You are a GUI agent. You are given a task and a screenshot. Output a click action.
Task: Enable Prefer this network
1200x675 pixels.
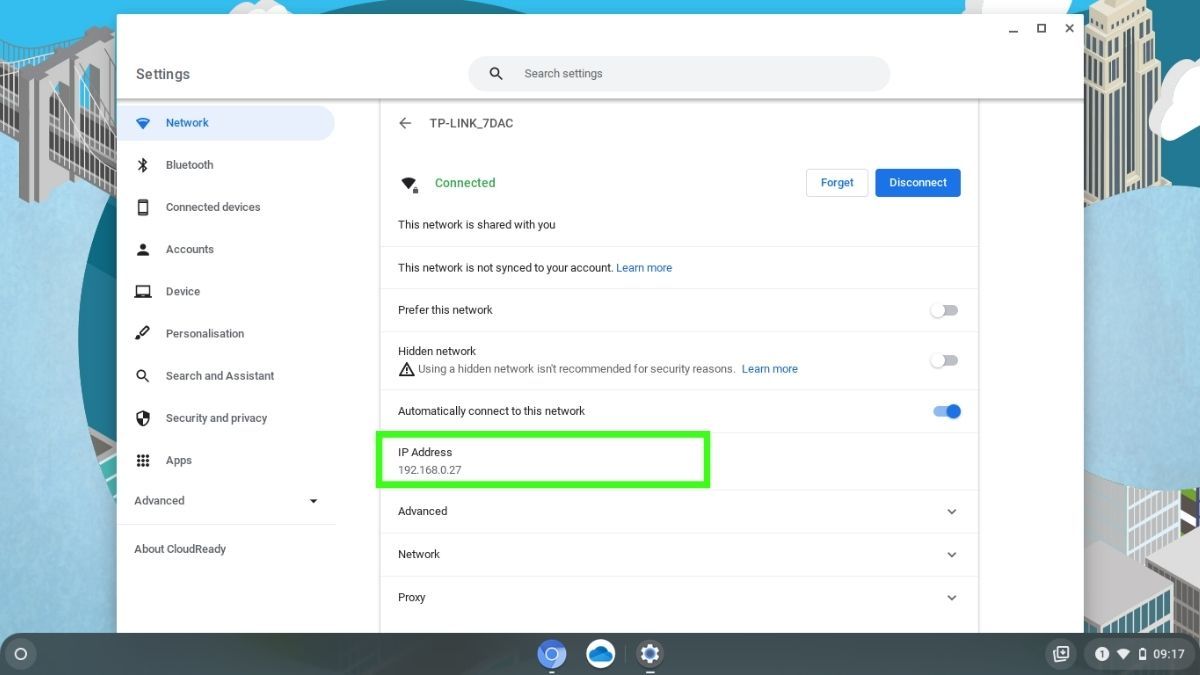(x=943, y=310)
